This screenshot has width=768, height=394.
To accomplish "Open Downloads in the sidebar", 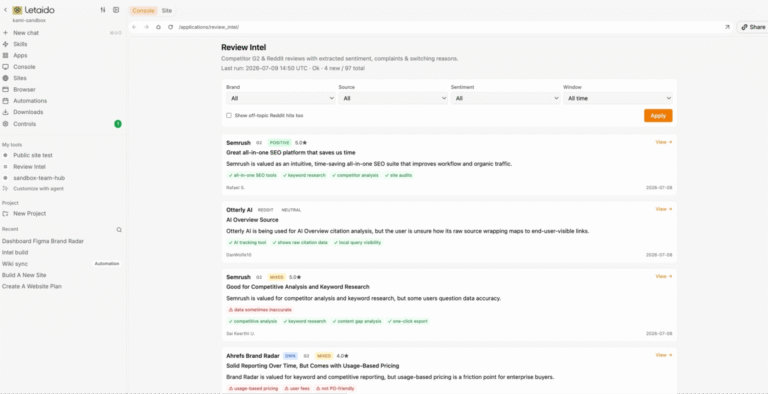I will click(x=28, y=112).
